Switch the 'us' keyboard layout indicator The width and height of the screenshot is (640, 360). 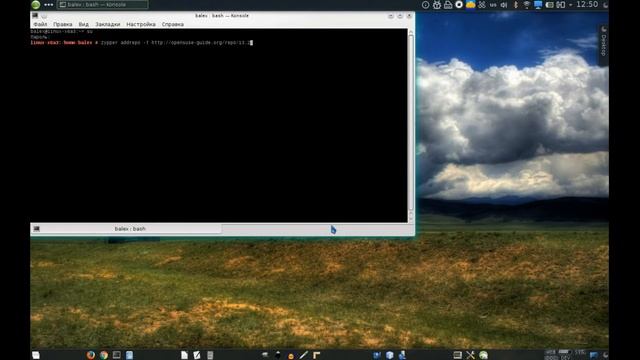click(493, 5)
